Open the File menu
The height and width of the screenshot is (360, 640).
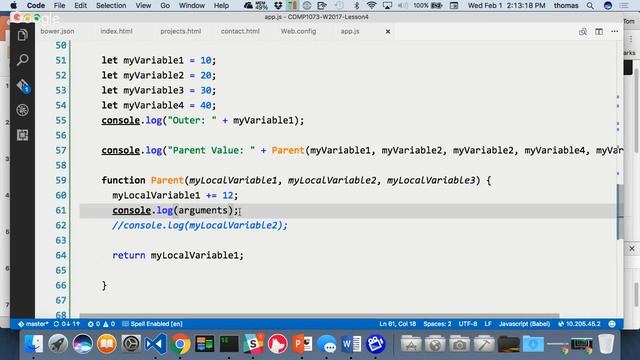pos(60,6)
